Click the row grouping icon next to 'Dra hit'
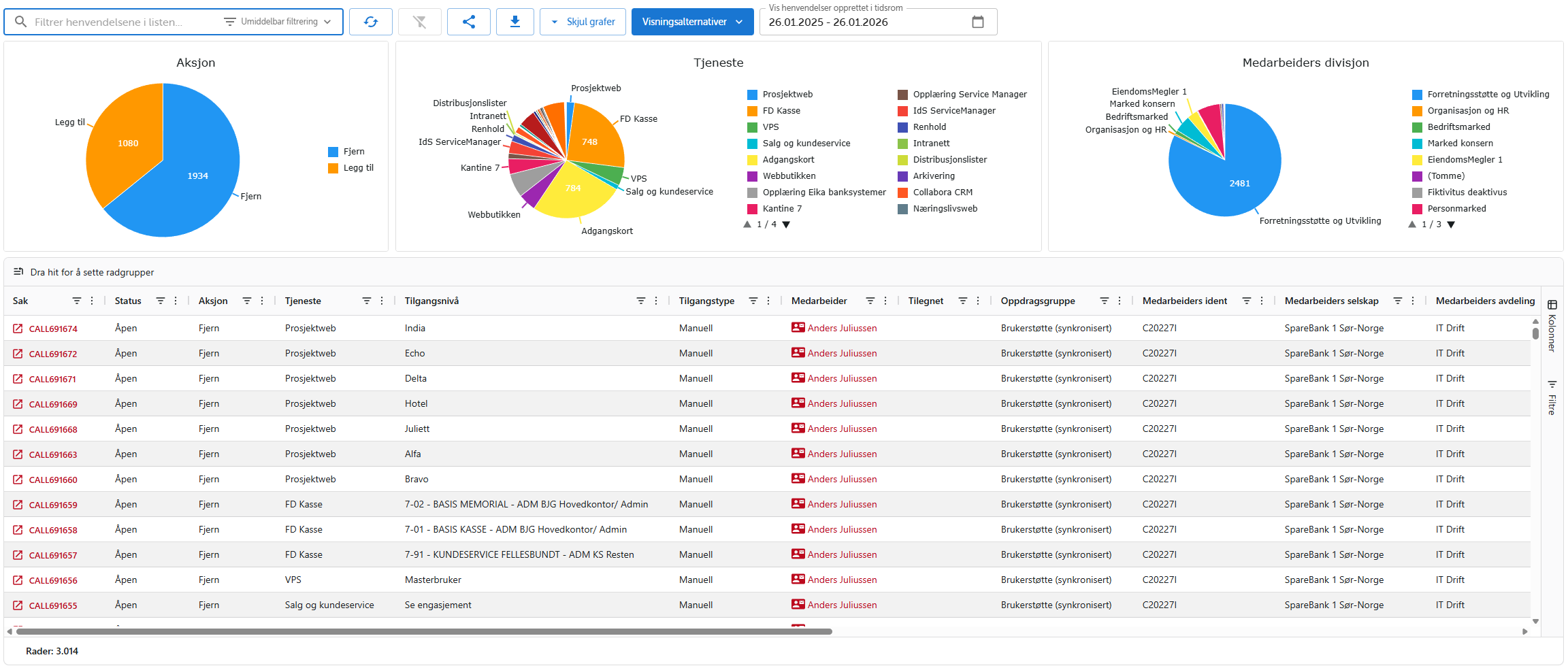Viewport: 1568px width, 668px height. (18, 271)
